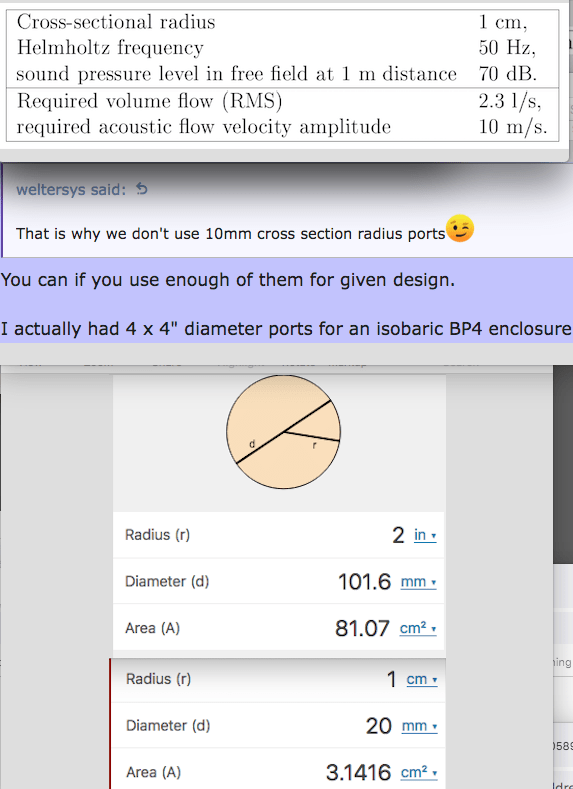This screenshot has height=789, width=573.
Task: Open the cm² unit dropdown beside 81.07
Action: pyautogui.click(x=418, y=628)
